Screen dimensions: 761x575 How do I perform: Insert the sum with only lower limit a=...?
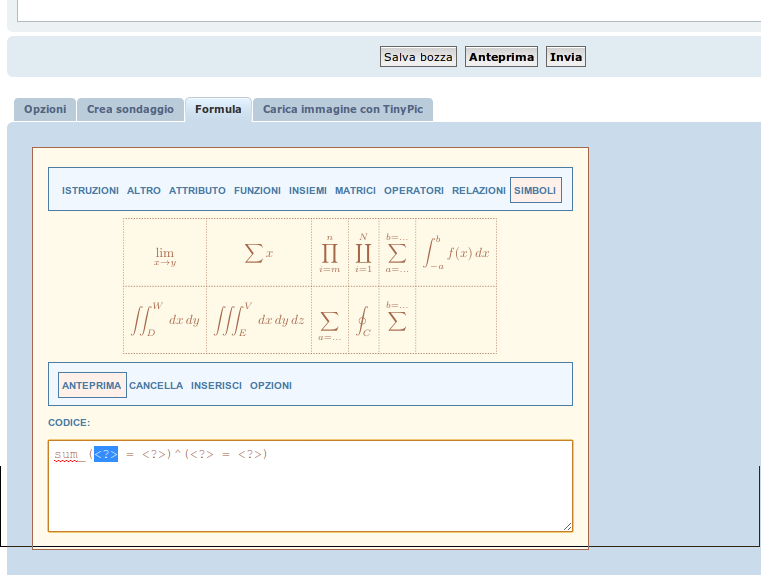[x=329, y=321]
